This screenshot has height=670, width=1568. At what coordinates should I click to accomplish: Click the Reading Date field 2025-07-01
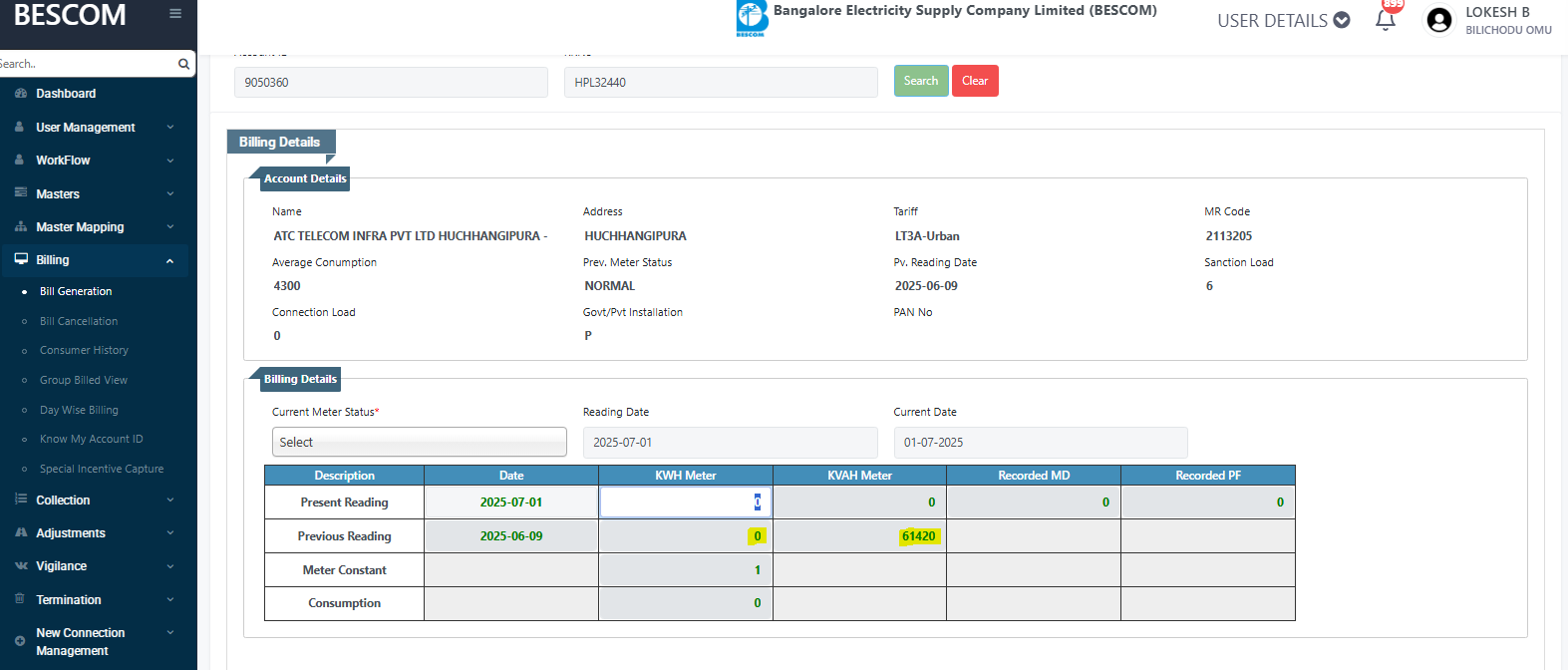731,442
